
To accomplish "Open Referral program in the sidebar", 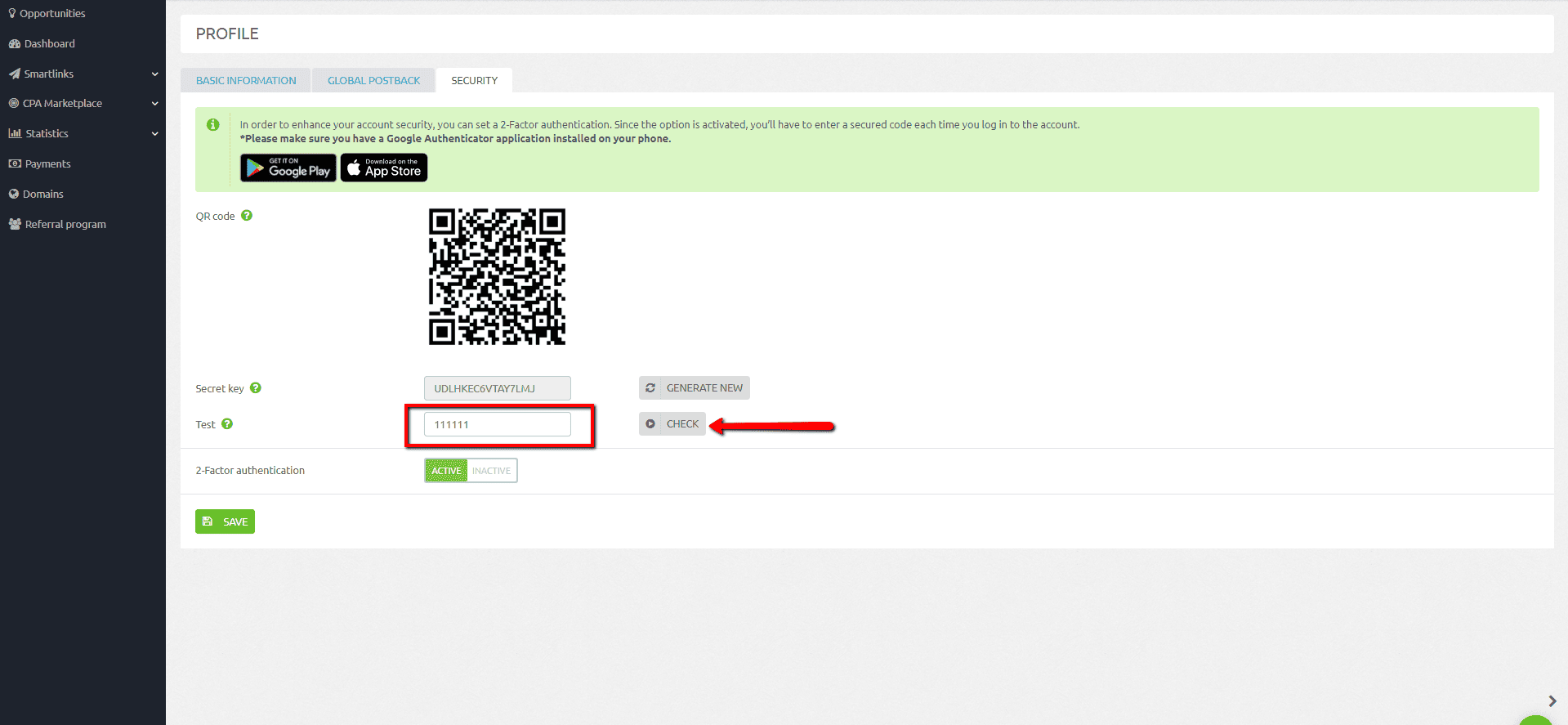I will point(65,225).
